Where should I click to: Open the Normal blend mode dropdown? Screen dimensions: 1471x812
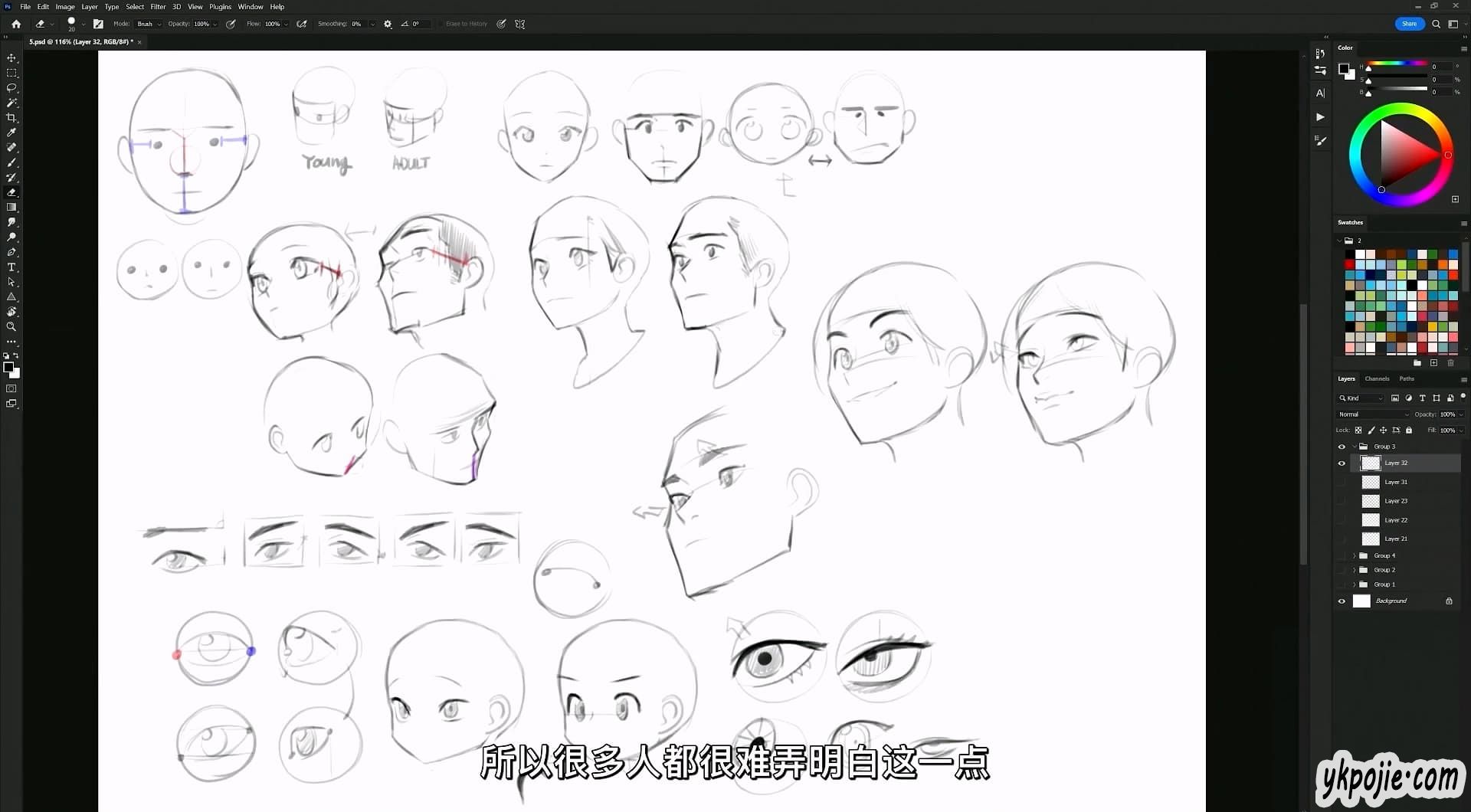pos(1372,414)
